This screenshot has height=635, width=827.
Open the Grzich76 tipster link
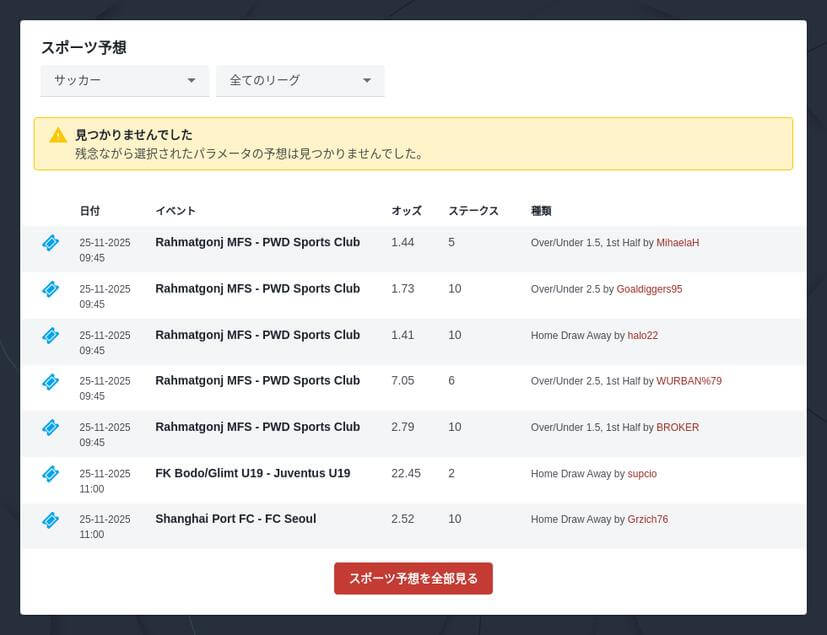[x=646, y=519]
